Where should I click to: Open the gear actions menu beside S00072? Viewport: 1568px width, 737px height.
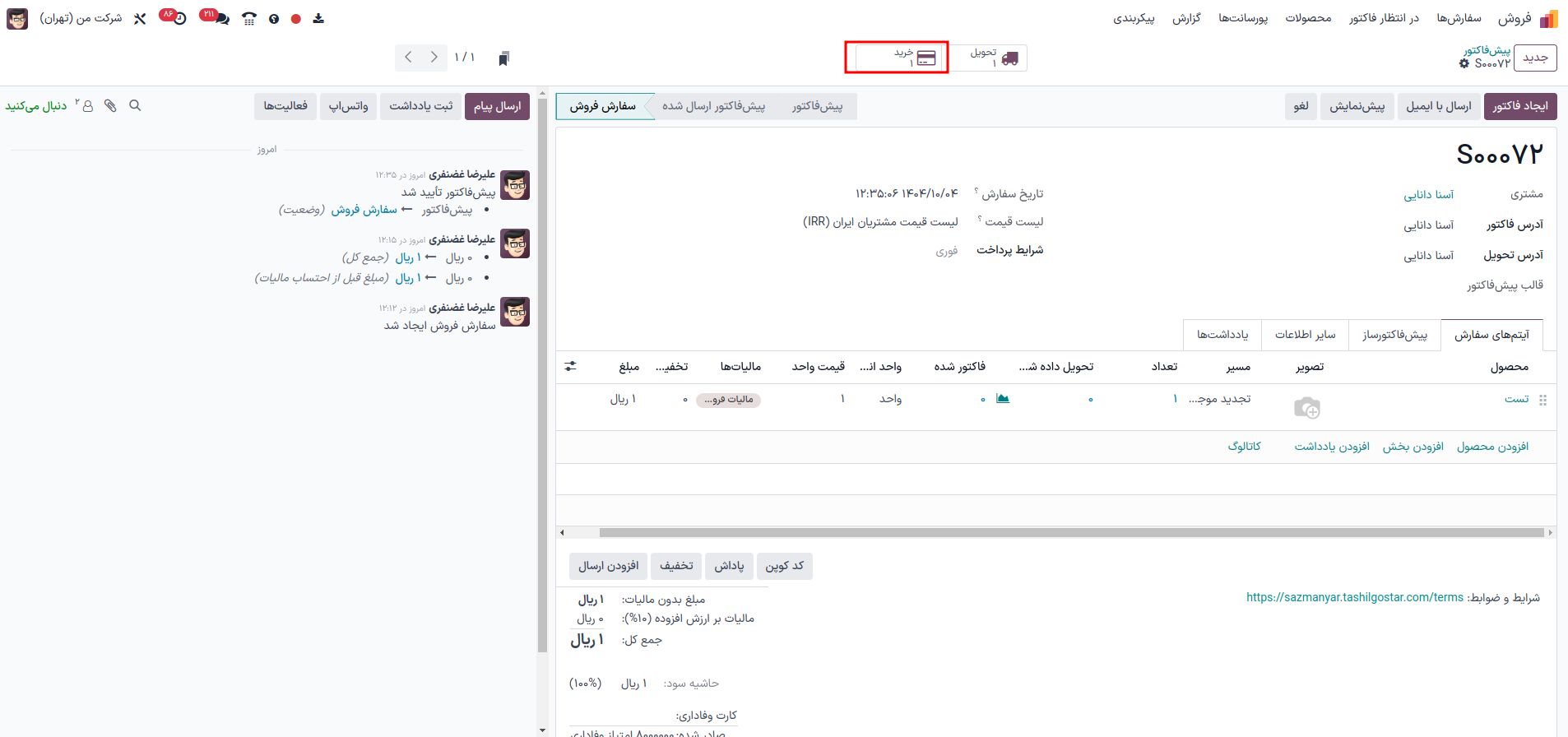coord(1464,63)
